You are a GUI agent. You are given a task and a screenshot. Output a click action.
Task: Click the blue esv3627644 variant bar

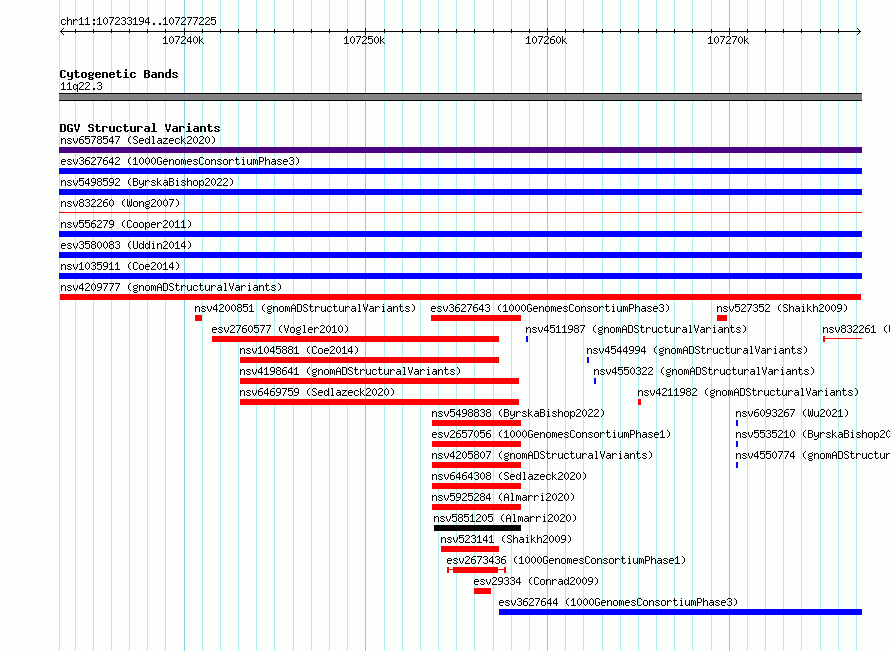[x=681, y=612]
